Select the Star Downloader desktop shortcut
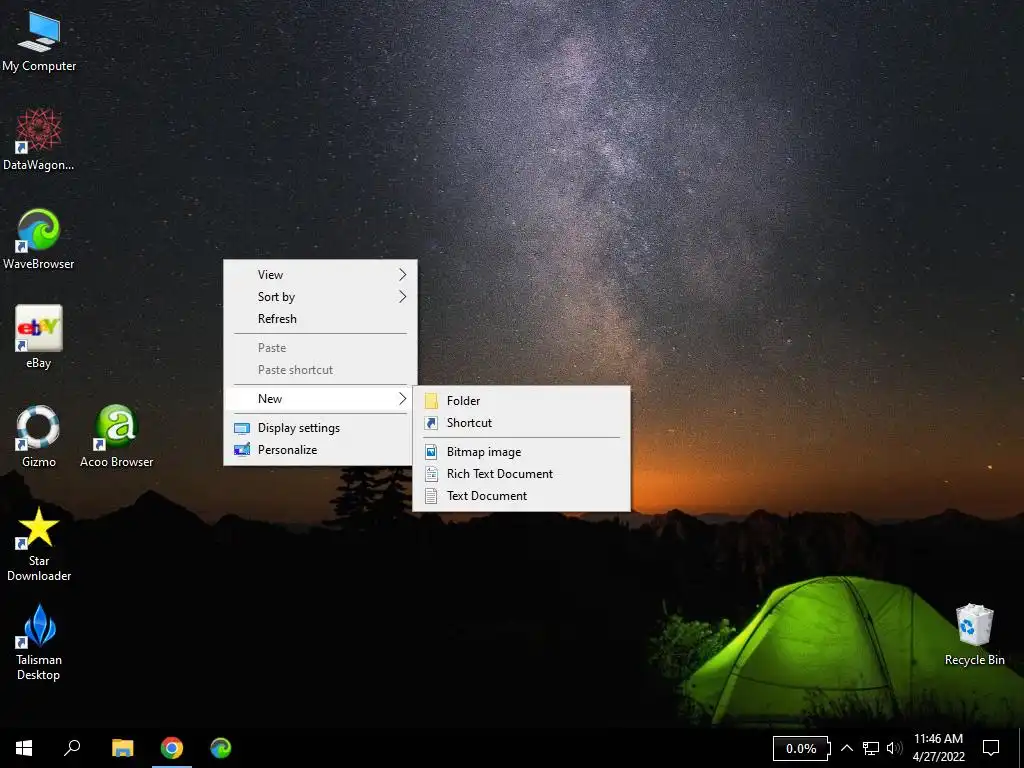Screen dimensions: 1024x768 point(39,544)
